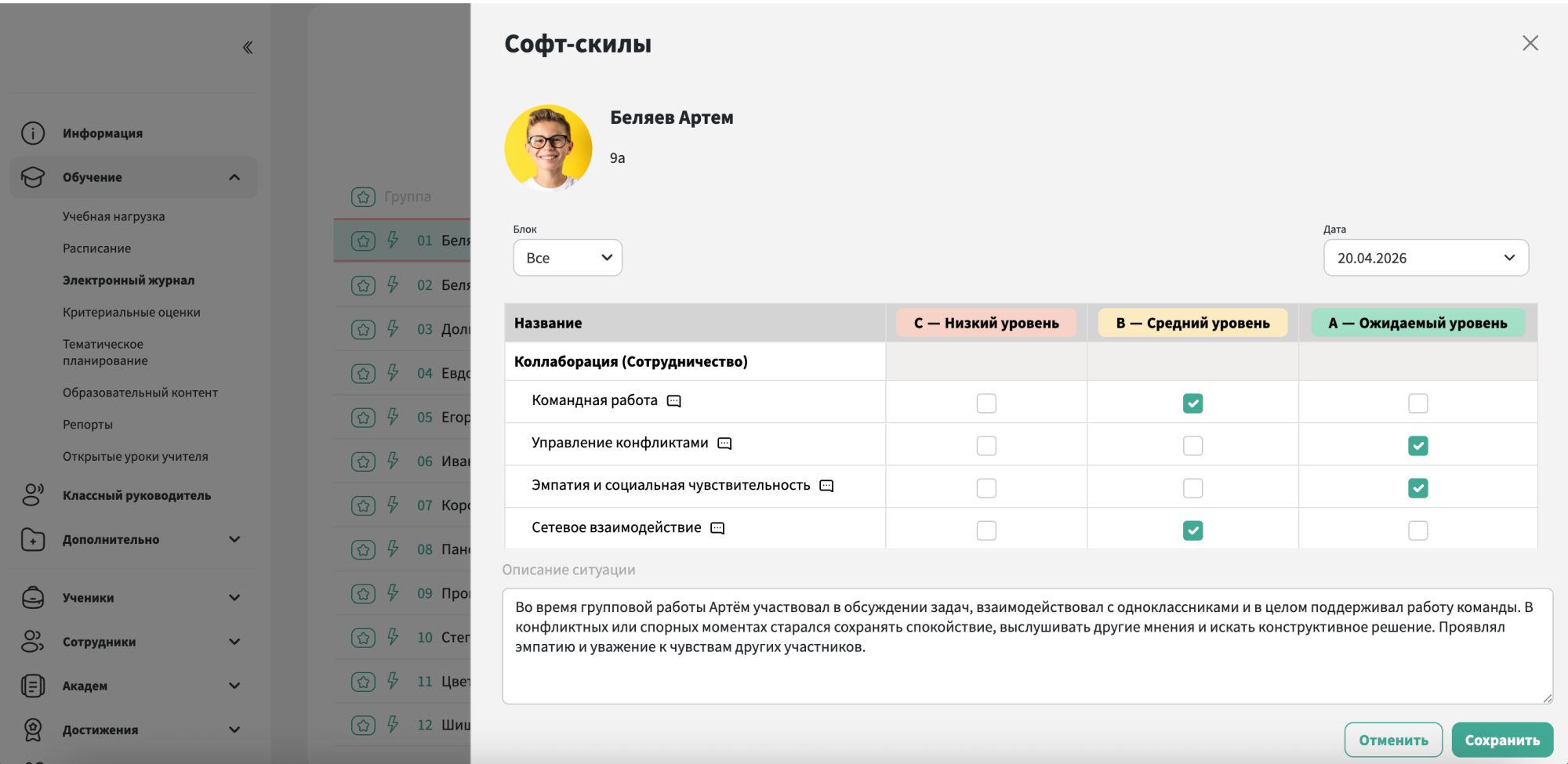This screenshot has width=1568, height=764.
Task: Uncheck medium level for Командная работа
Action: [x=1193, y=404]
